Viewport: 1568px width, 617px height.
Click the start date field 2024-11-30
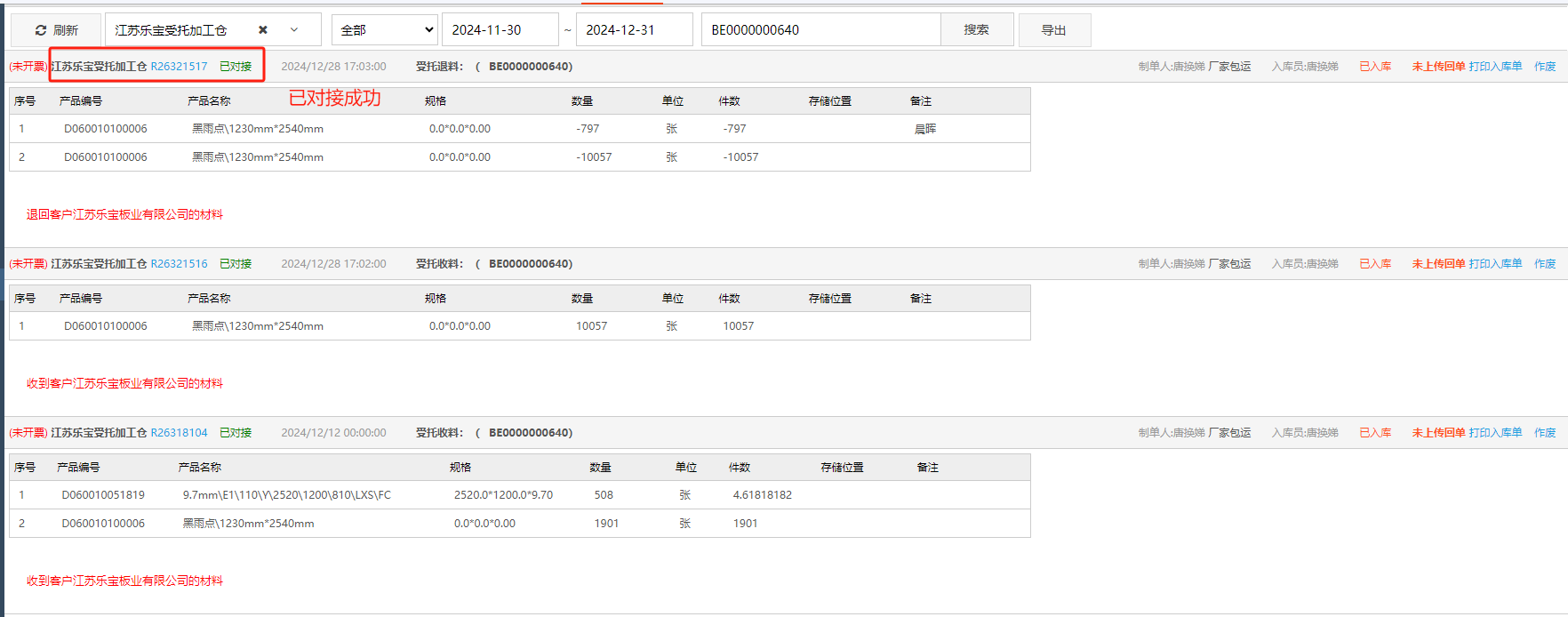point(500,30)
